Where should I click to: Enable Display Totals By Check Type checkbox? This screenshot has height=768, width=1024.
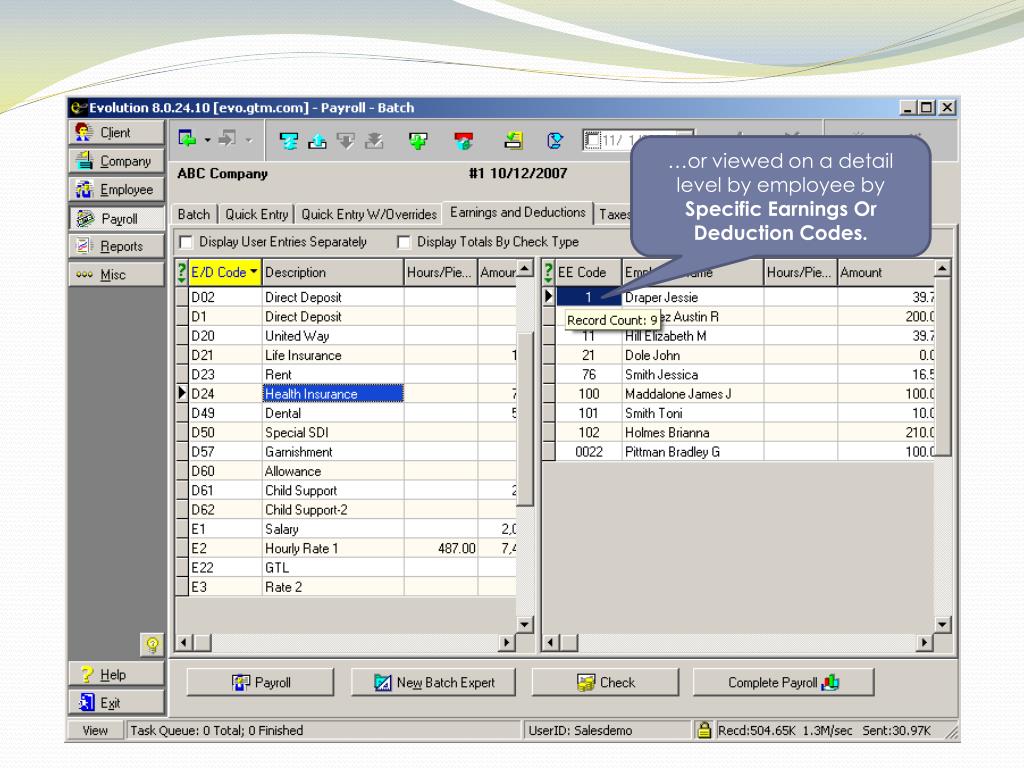404,242
